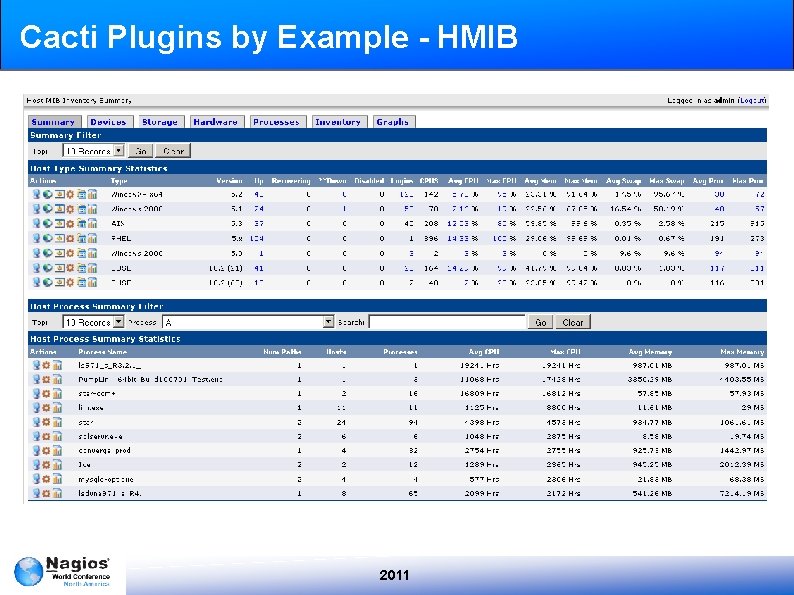This screenshot has width=794, height=595.
Task: Click hardware arrow-box icon in RHEL row
Action: (59, 238)
